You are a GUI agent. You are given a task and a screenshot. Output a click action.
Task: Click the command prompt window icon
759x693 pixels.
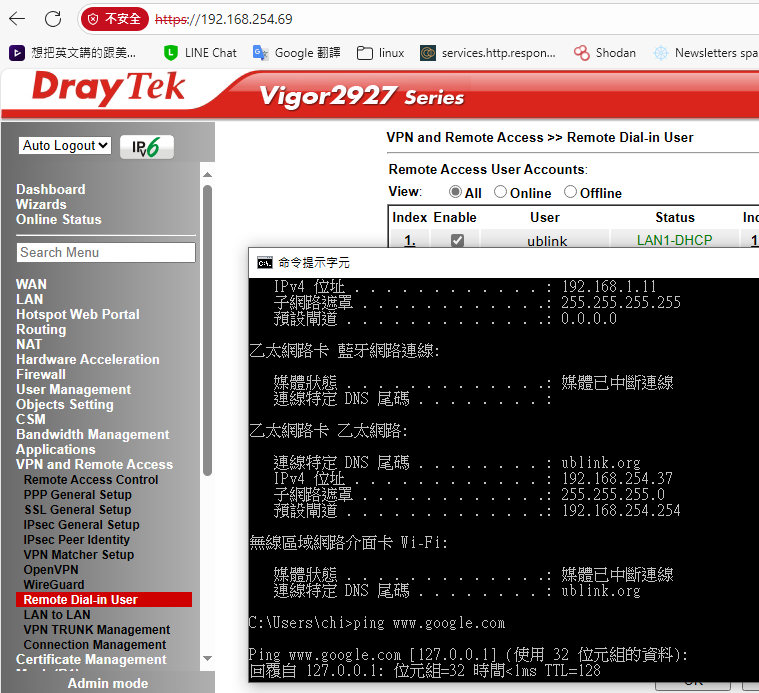[264, 263]
